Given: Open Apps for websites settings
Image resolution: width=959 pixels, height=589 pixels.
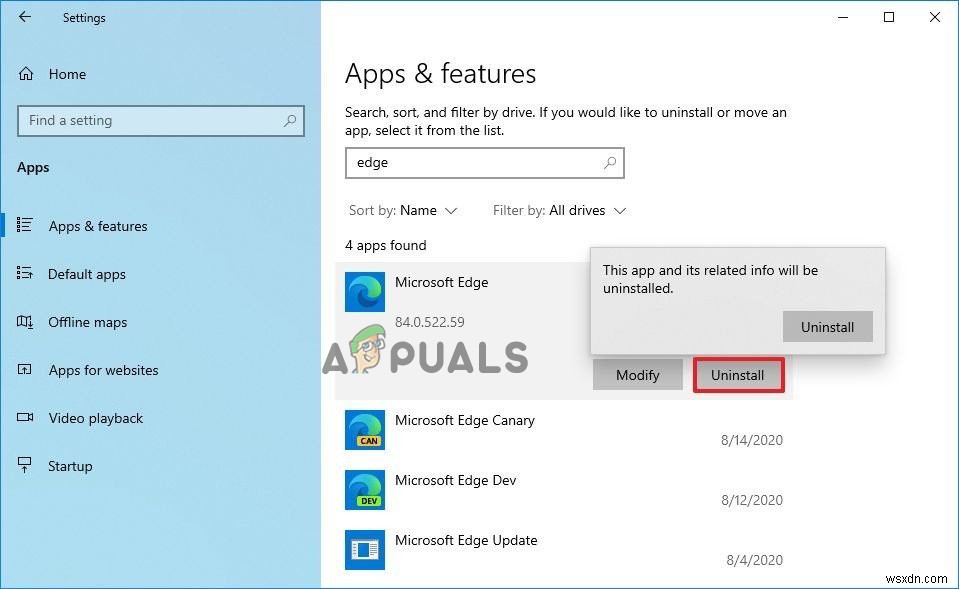Looking at the screenshot, I should click(104, 370).
